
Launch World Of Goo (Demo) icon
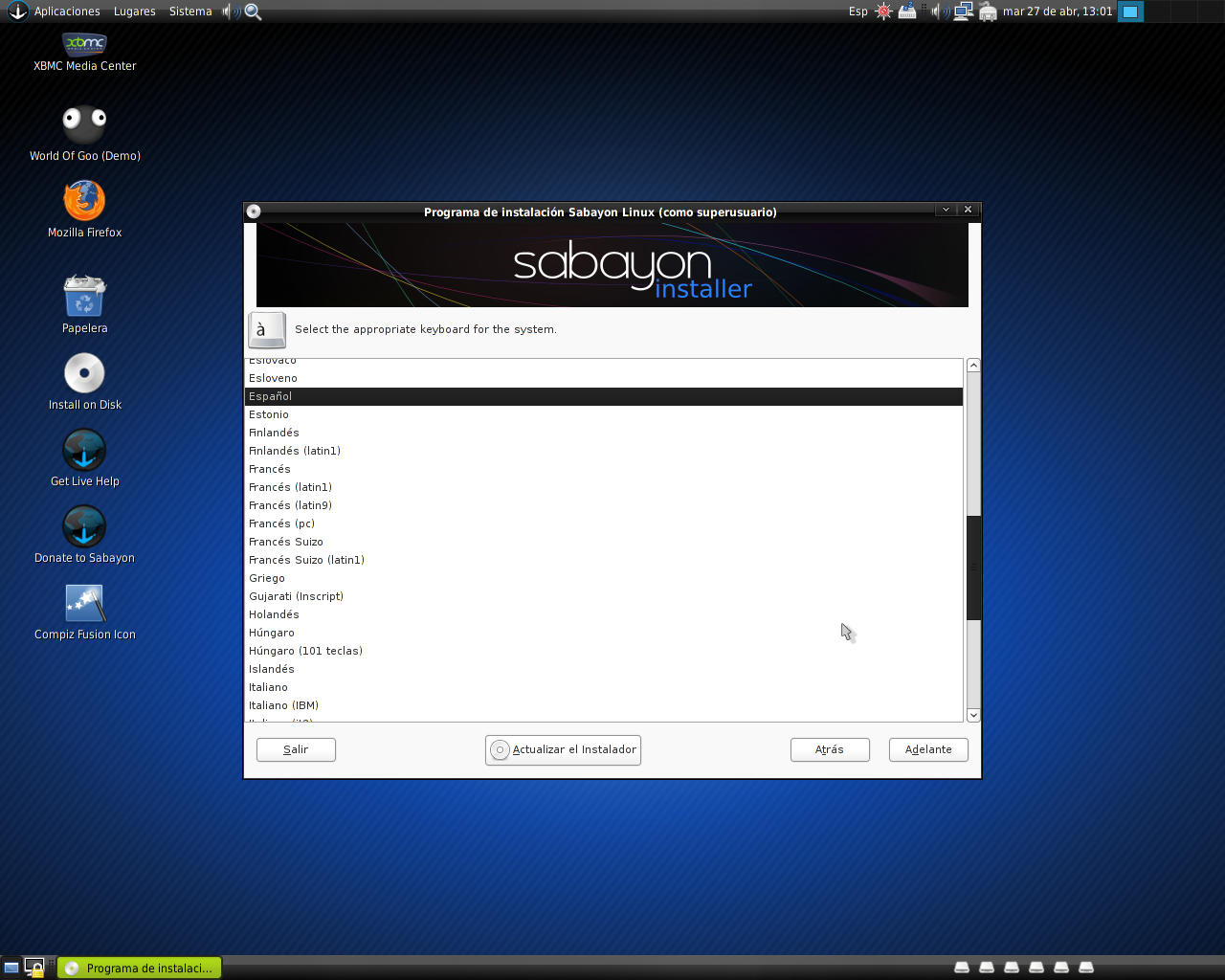point(84,122)
